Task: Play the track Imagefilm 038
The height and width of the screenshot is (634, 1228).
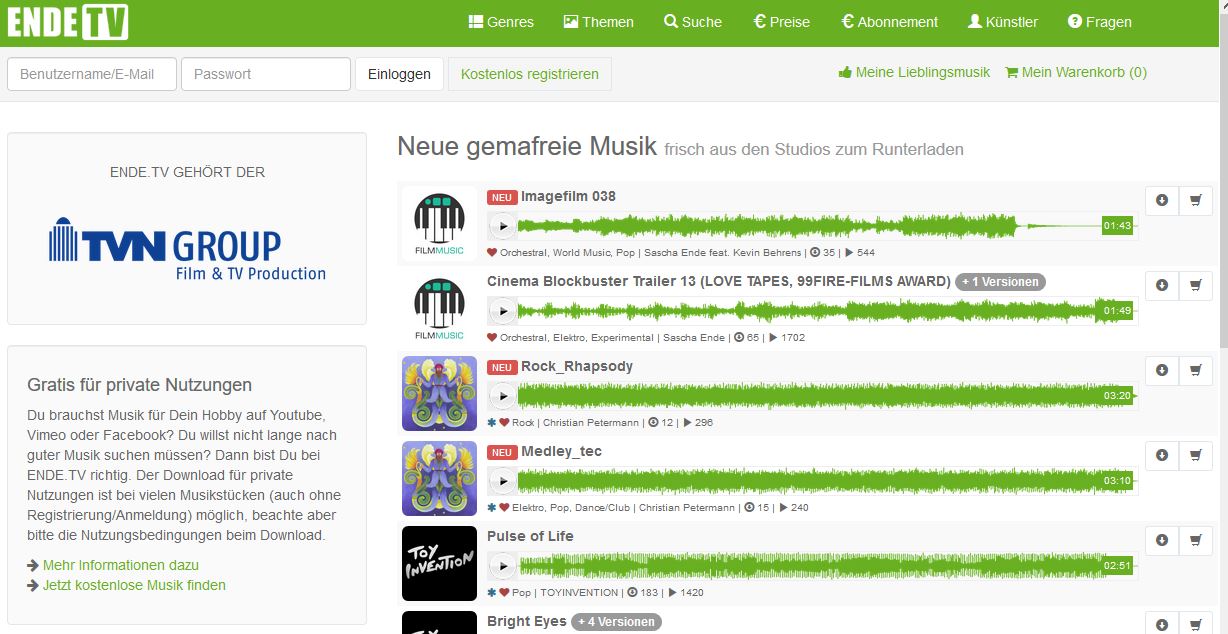Action: pos(503,226)
